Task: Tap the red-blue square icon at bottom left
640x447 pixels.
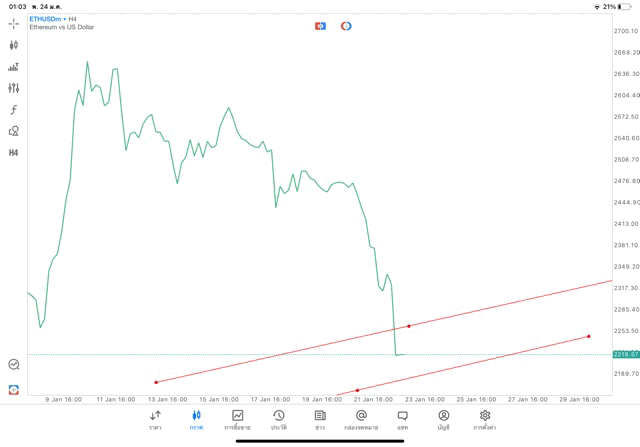Action: (14, 389)
